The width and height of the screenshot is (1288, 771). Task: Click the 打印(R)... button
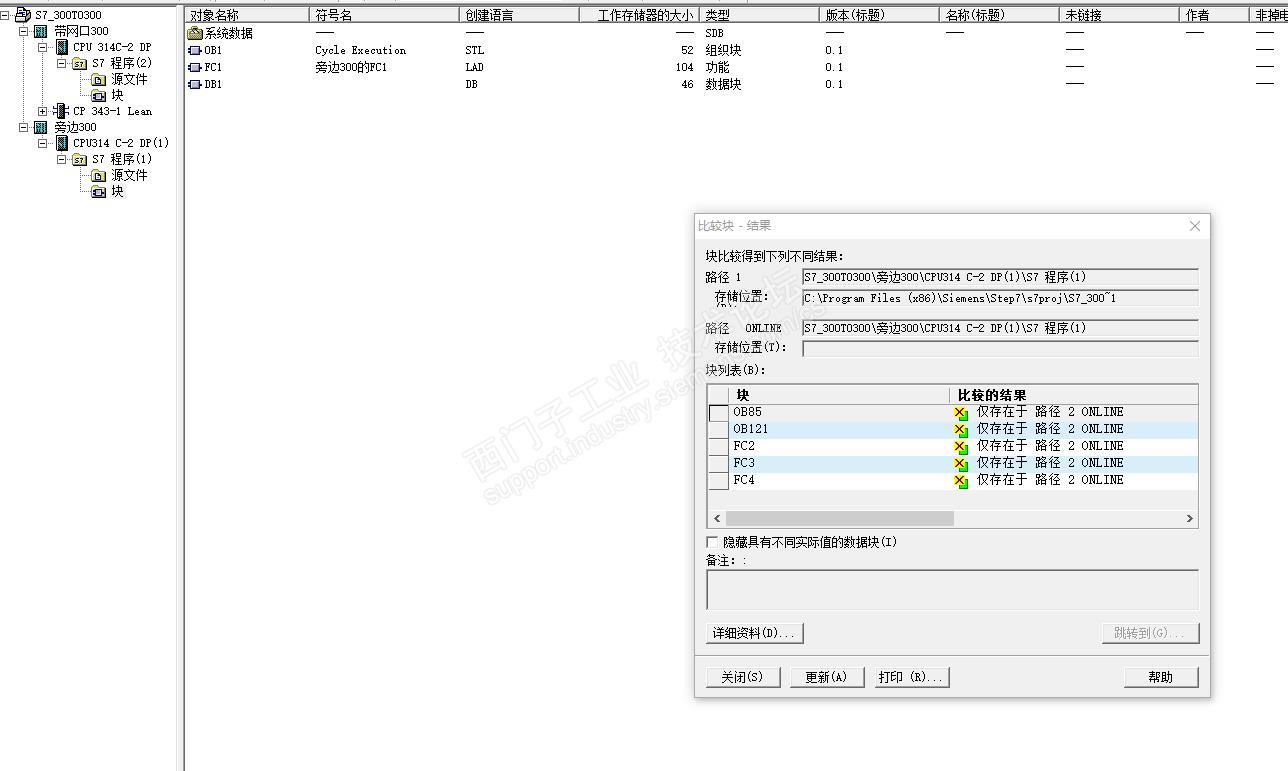[x=913, y=677]
